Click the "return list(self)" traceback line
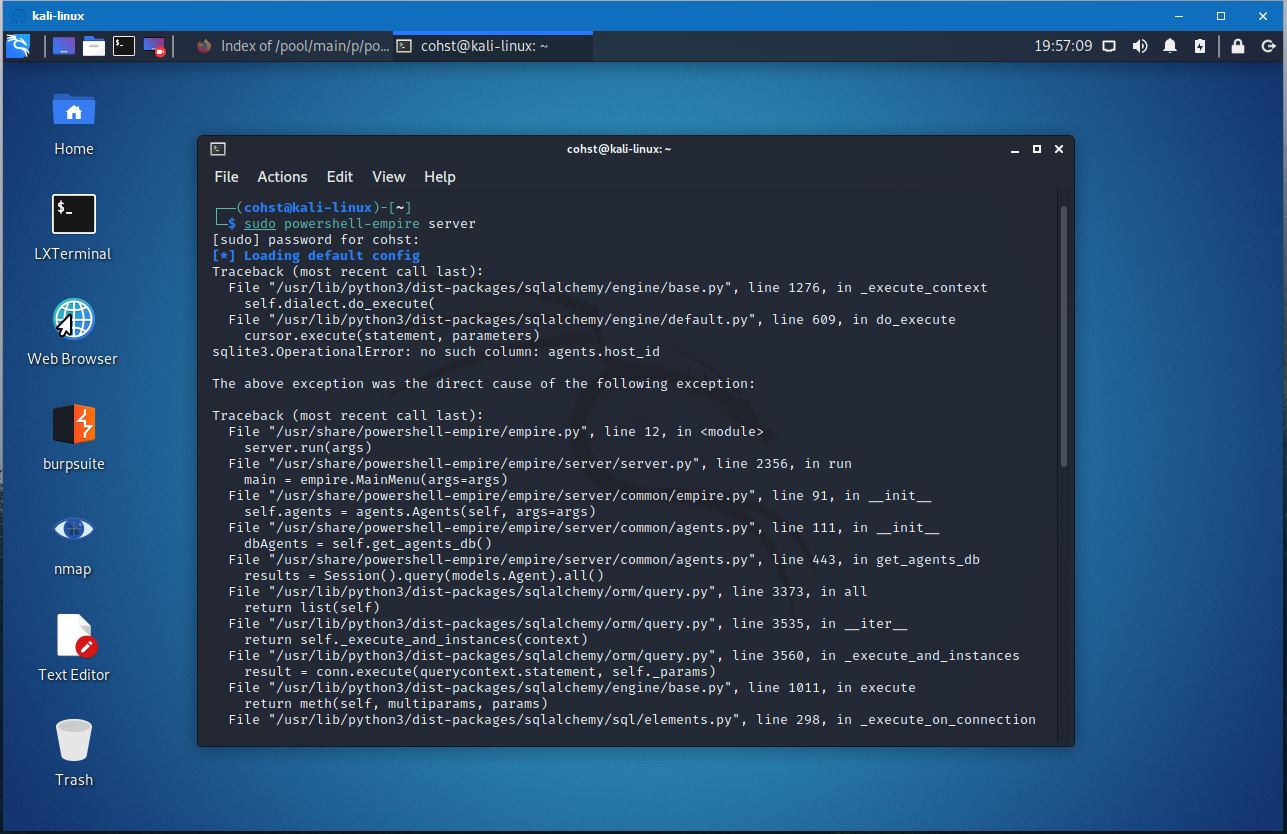1287x834 pixels. [312, 607]
